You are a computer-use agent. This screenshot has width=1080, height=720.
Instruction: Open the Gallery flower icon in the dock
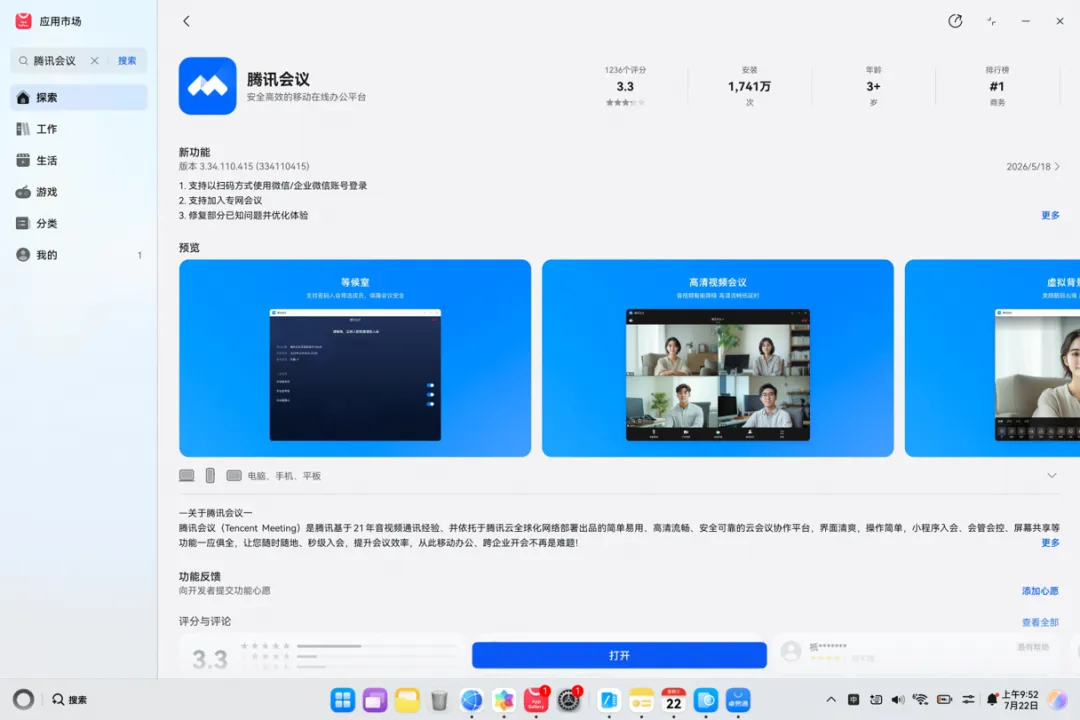pyautogui.click(x=503, y=700)
